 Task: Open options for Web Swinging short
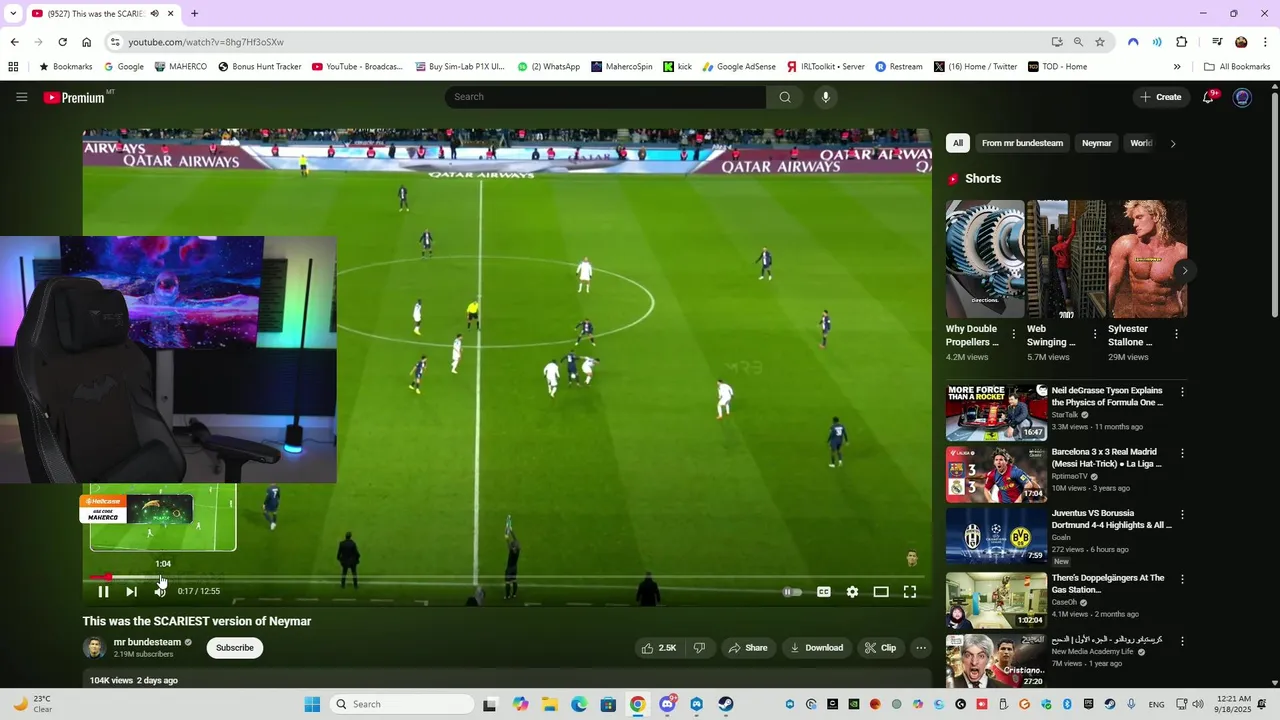point(1095,334)
